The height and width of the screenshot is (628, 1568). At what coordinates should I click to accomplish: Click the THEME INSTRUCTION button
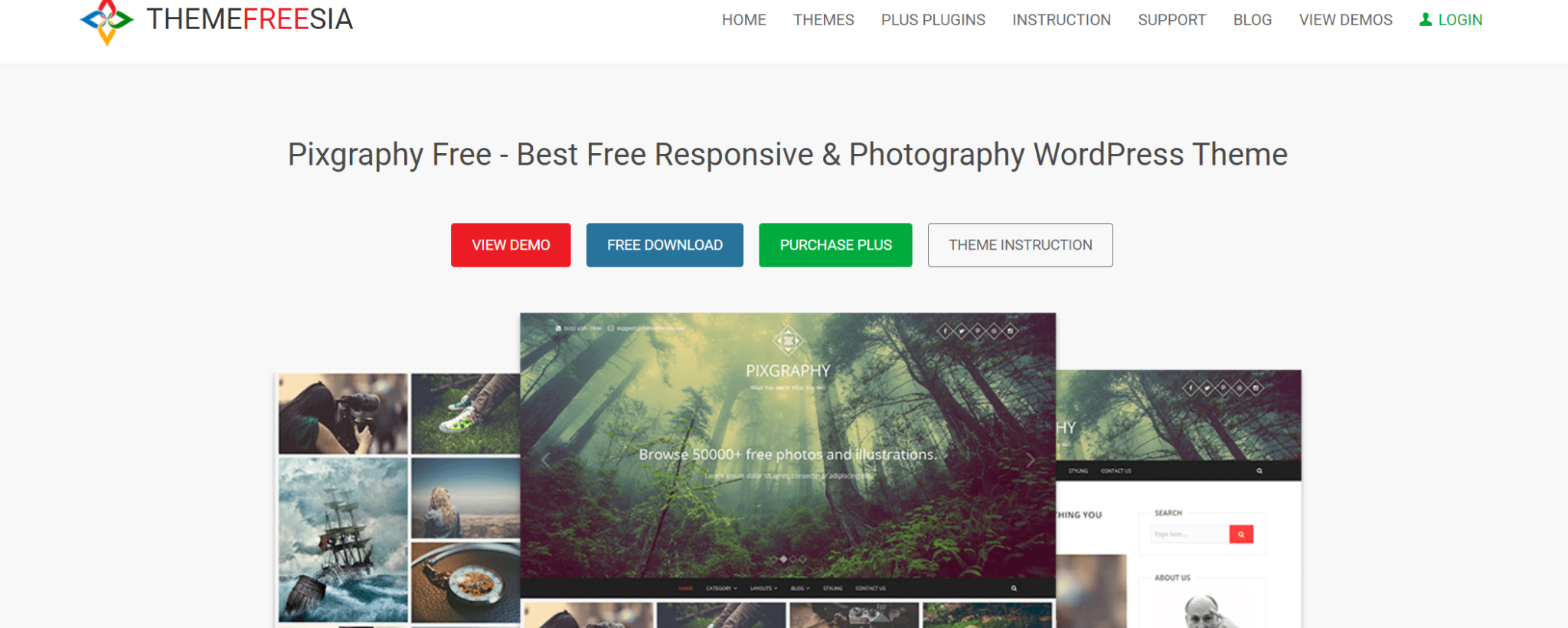click(1020, 245)
